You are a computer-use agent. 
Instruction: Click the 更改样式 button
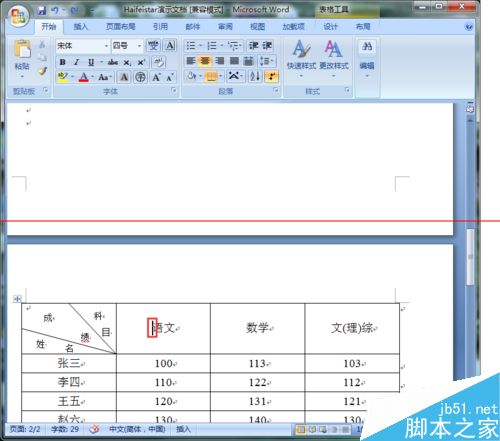click(x=334, y=59)
